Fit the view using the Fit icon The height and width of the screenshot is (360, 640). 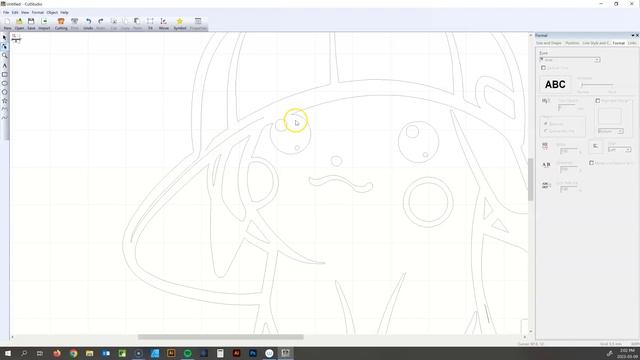(150, 24)
